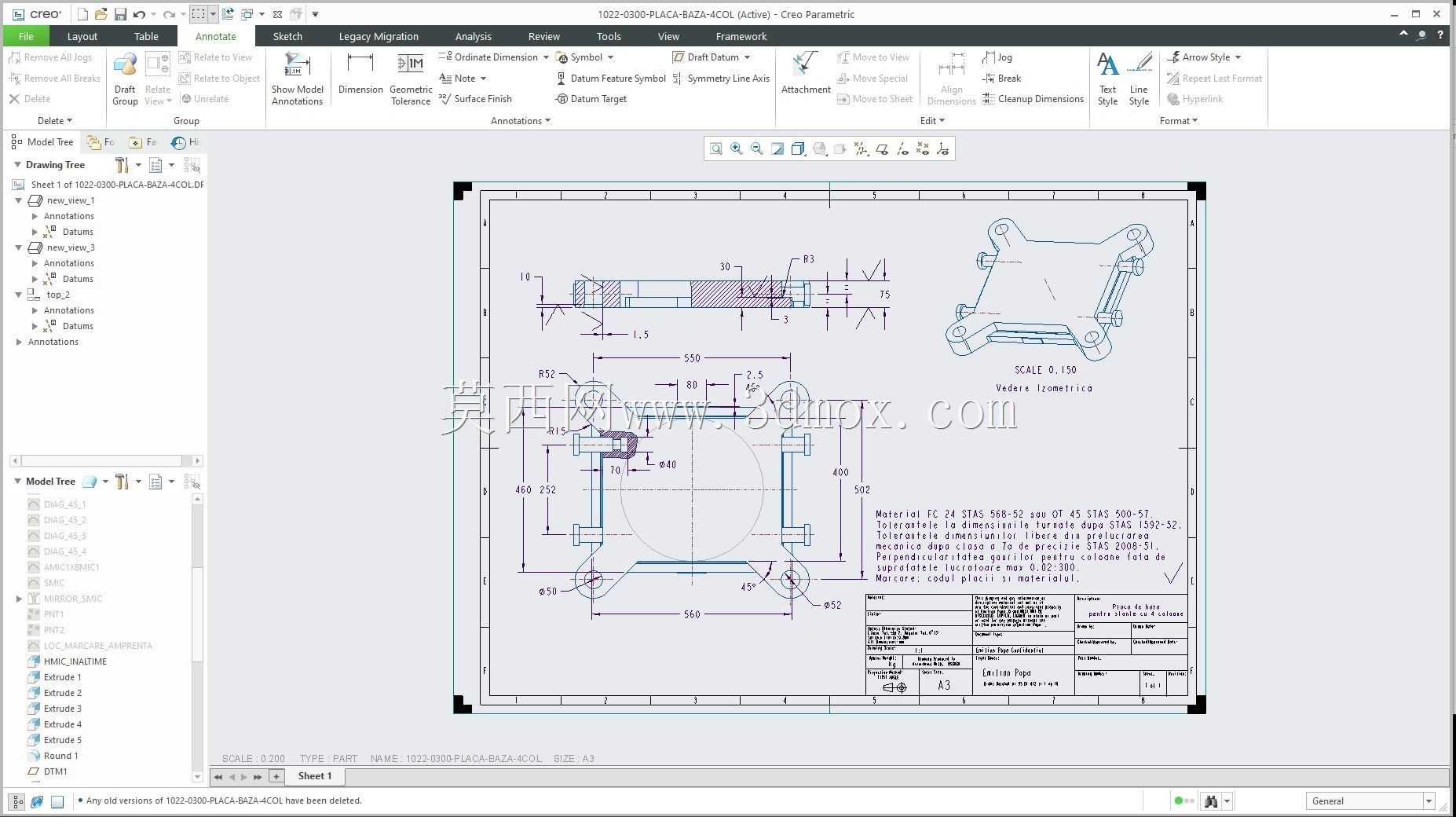This screenshot has height=817, width=1456.
Task: Click the Regenerate icon in the quick access toolbar
Action: pos(228,14)
